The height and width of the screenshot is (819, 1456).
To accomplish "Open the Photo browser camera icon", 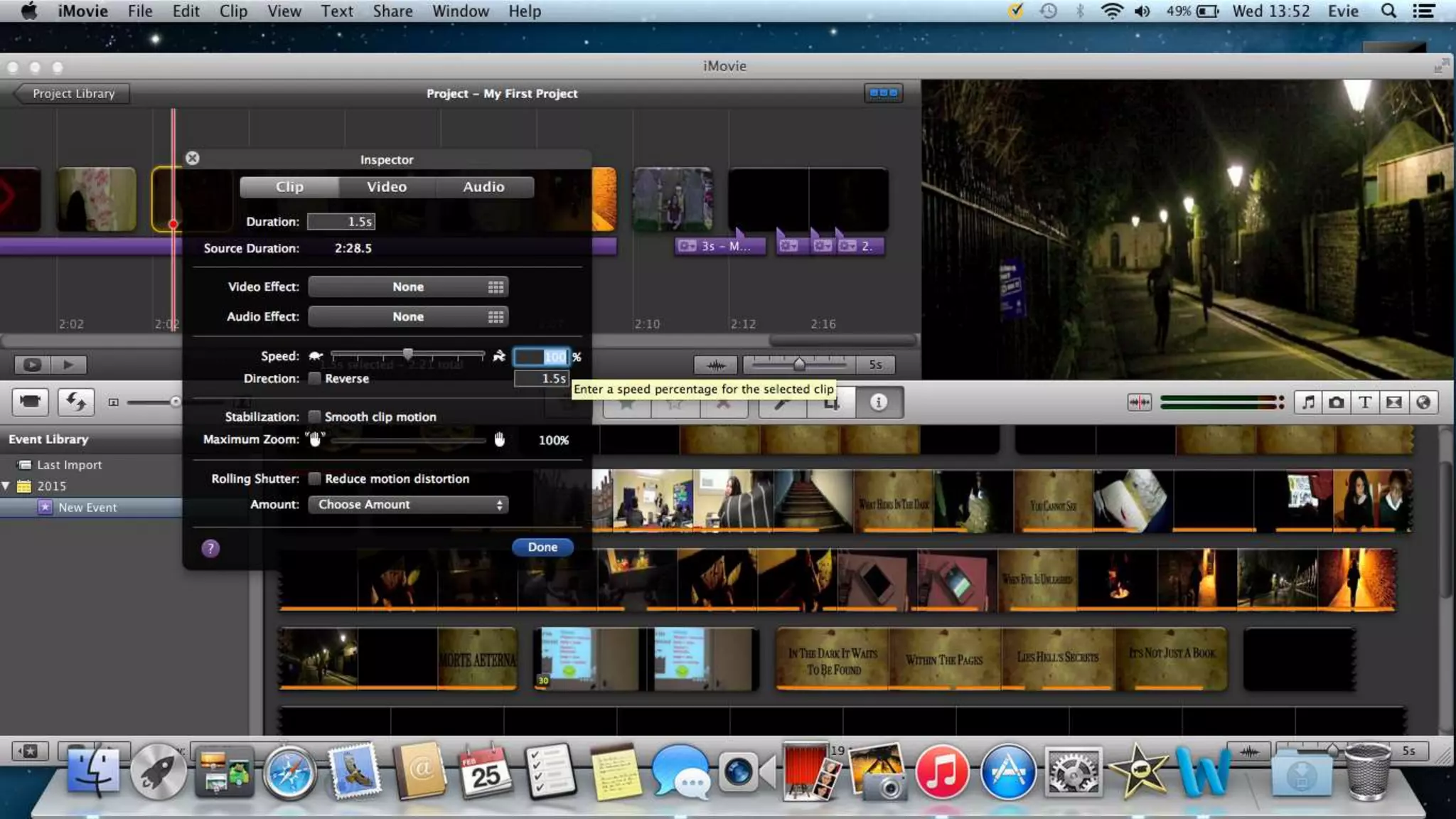I will (x=1337, y=402).
